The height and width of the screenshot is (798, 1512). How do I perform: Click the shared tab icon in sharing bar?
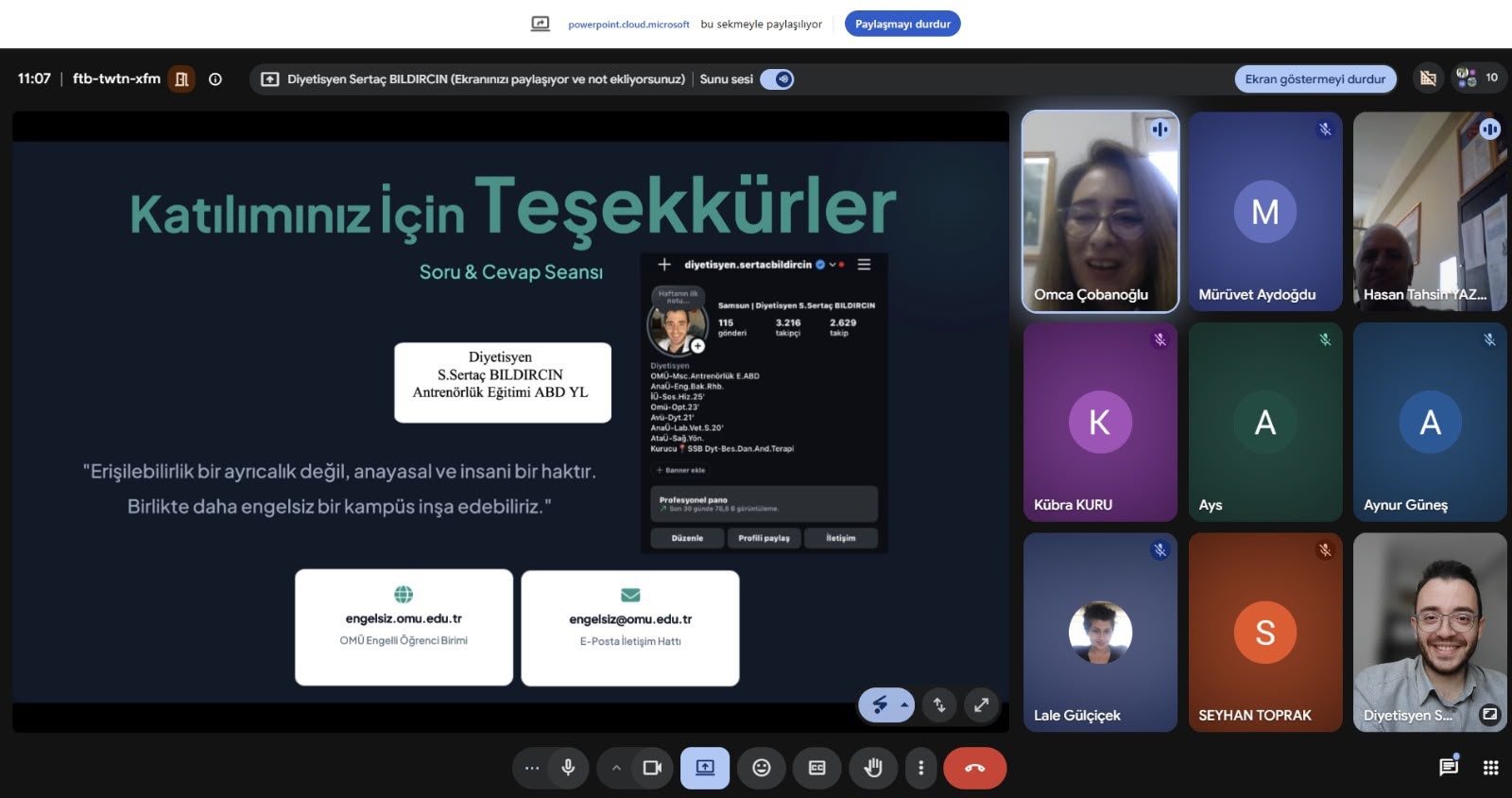pyautogui.click(x=541, y=24)
